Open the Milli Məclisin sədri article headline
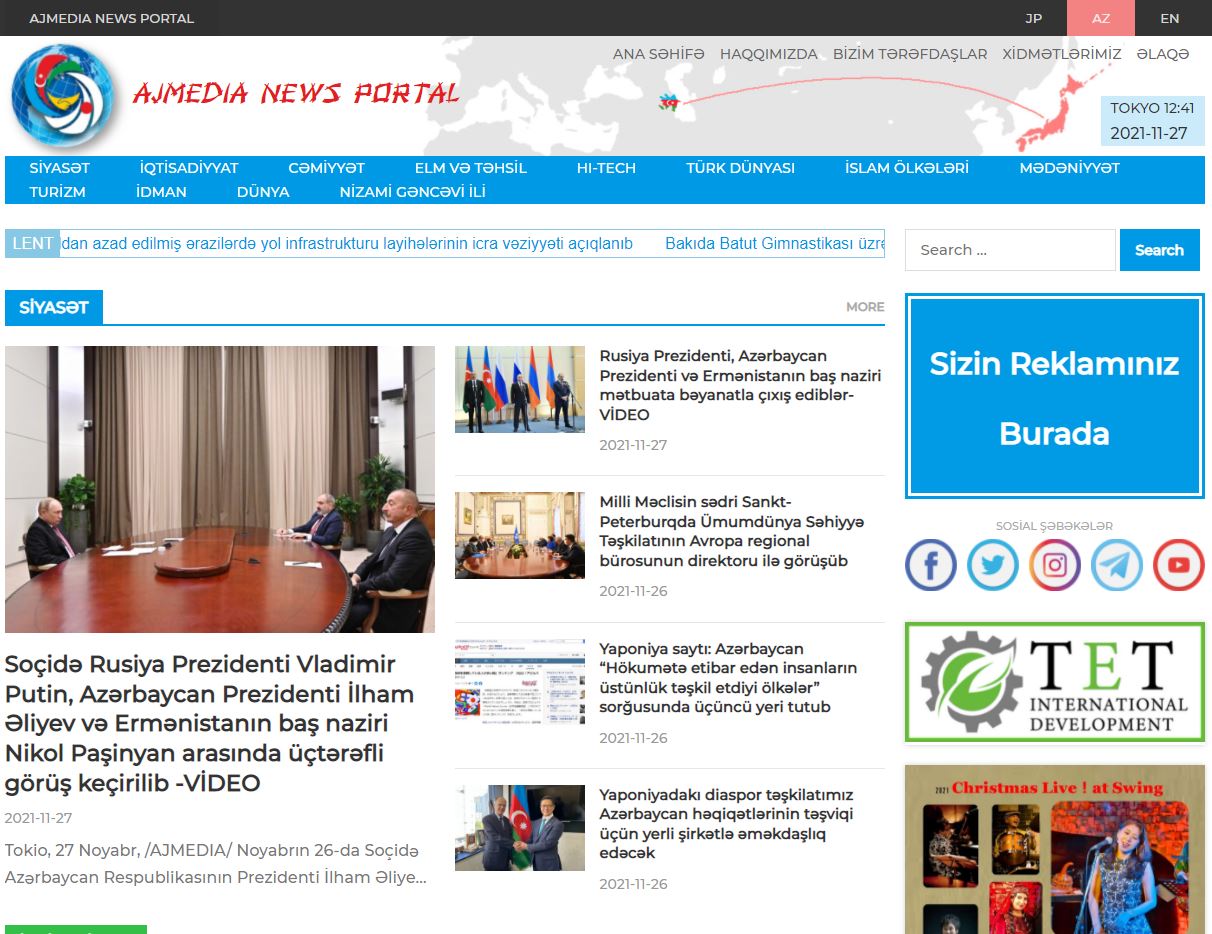Image resolution: width=1212 pixels, height=934 pixels. (731, 531)
